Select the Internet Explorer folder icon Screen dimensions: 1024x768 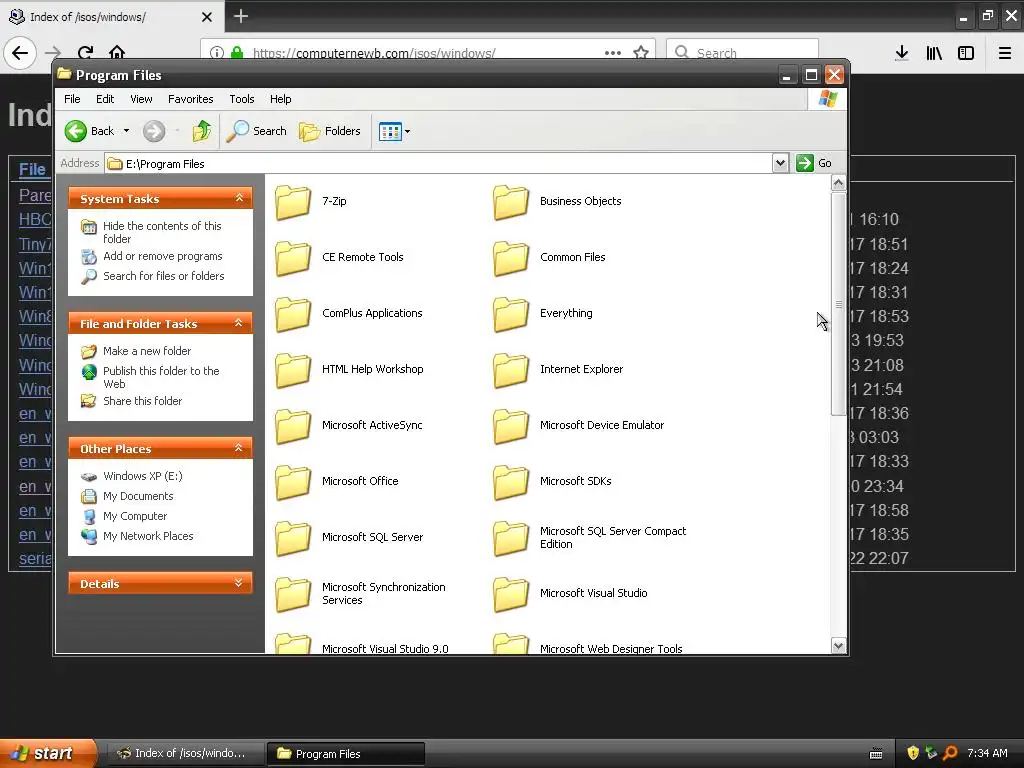coord(511,370)
